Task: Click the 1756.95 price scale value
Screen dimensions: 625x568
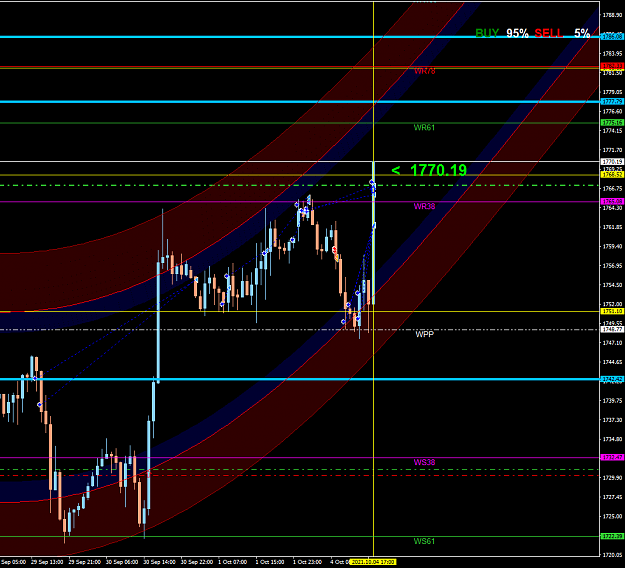Action: point(612,265)
